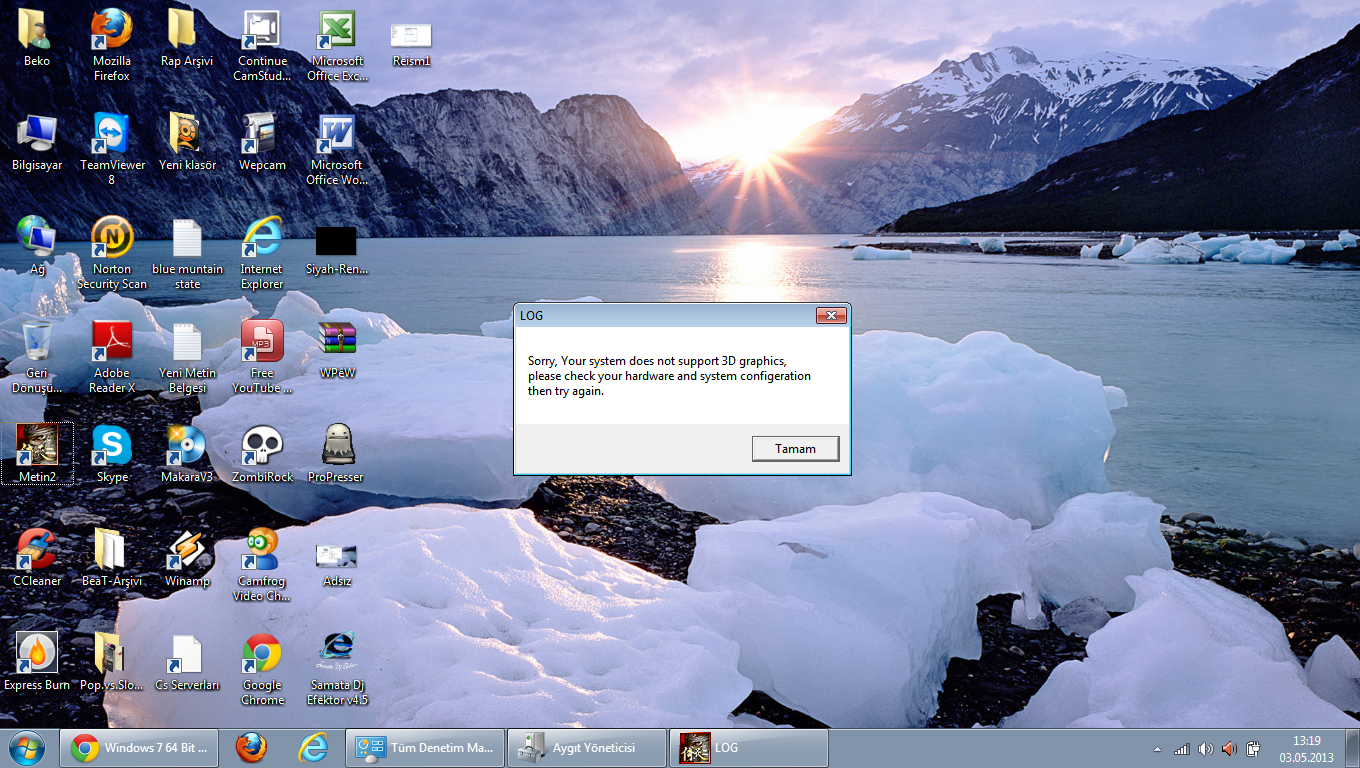Select Express Burn shortcut

[37, 661]
